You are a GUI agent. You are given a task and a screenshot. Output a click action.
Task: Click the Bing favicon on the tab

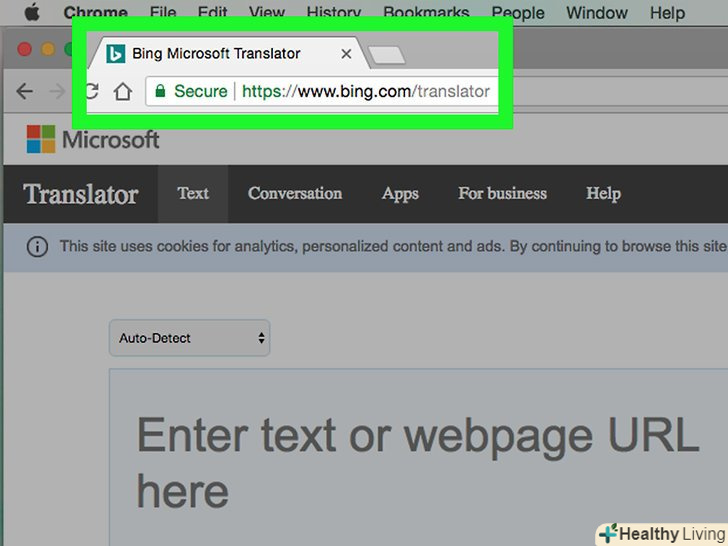115,54
